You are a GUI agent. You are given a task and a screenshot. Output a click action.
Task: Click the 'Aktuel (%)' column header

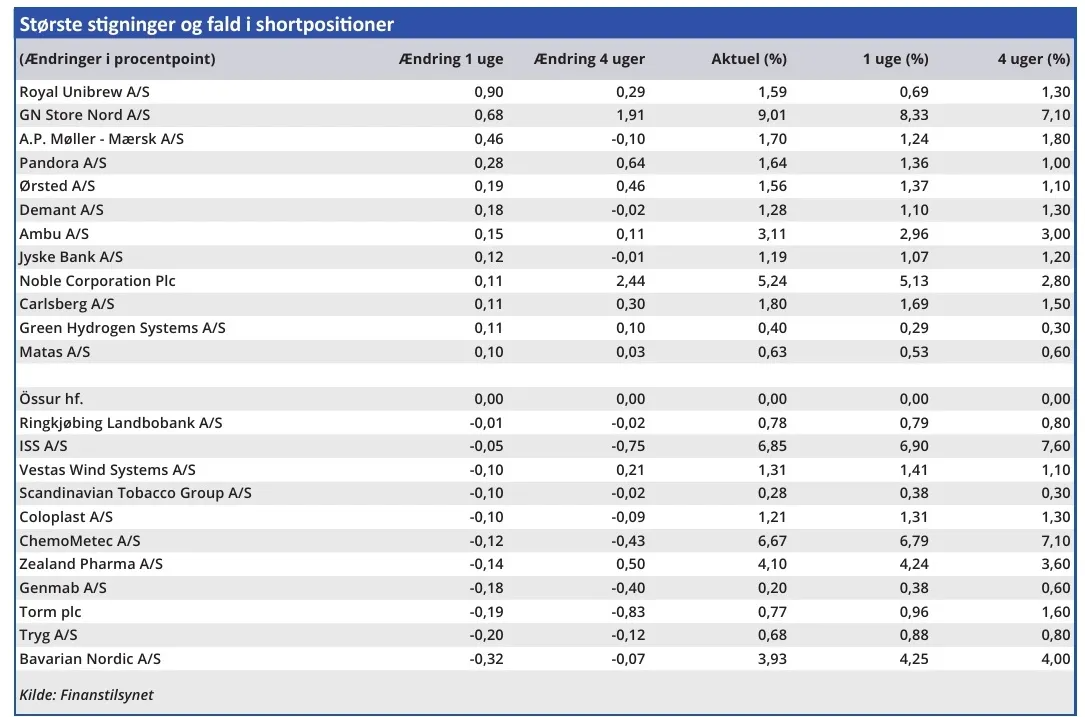(x=748, y=59)
